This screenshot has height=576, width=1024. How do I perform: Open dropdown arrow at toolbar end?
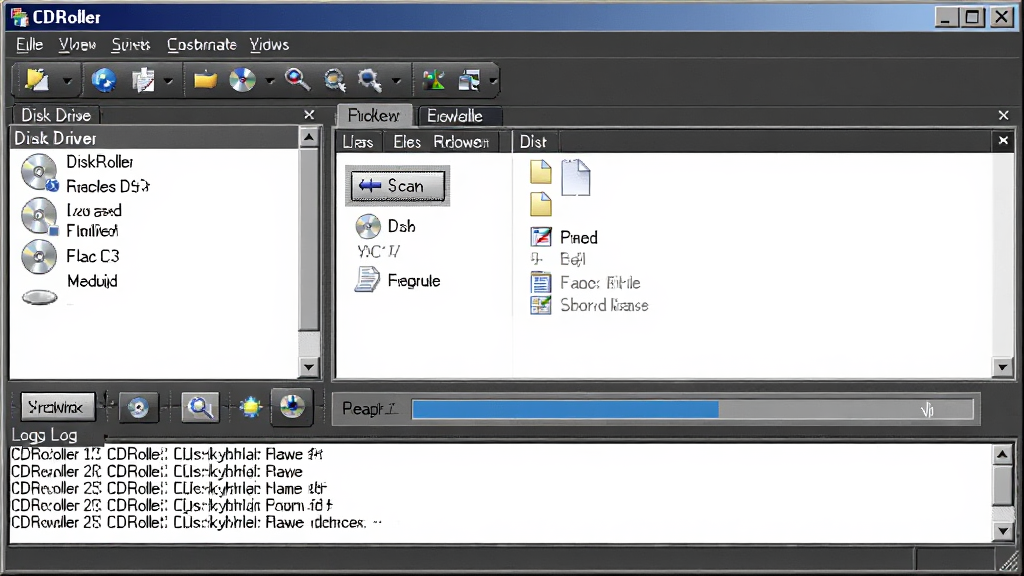click(493, 81)
